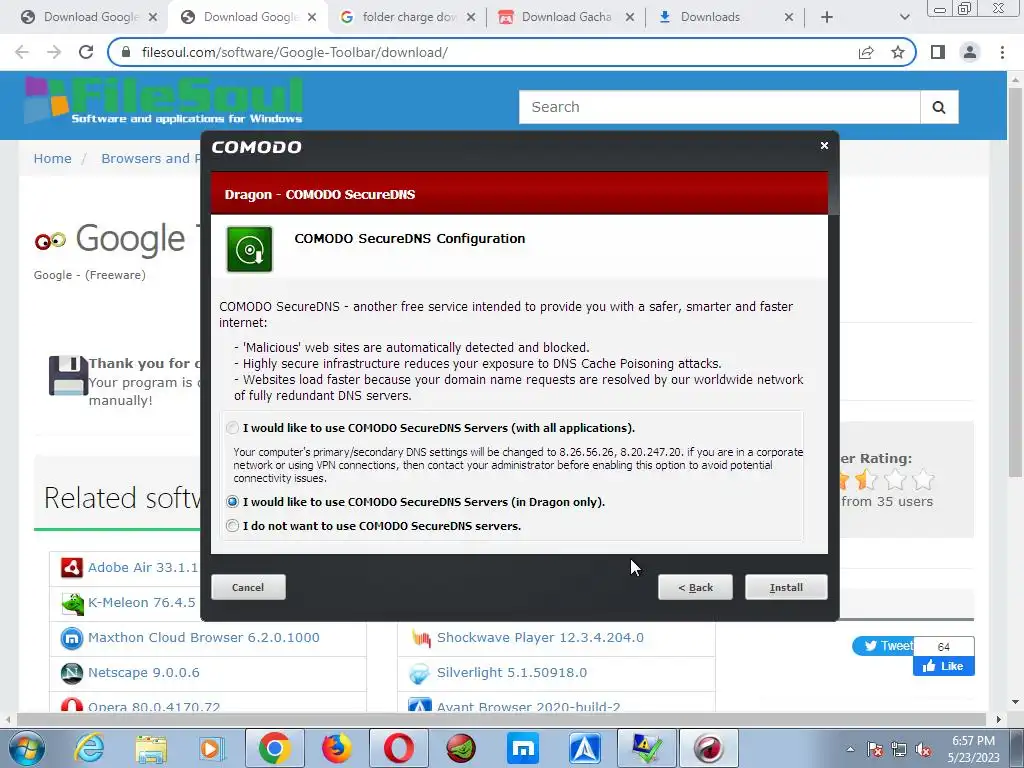Open Windows Start menu
The width and height of the screenshot is (1024, 768).
pos(26,749)
